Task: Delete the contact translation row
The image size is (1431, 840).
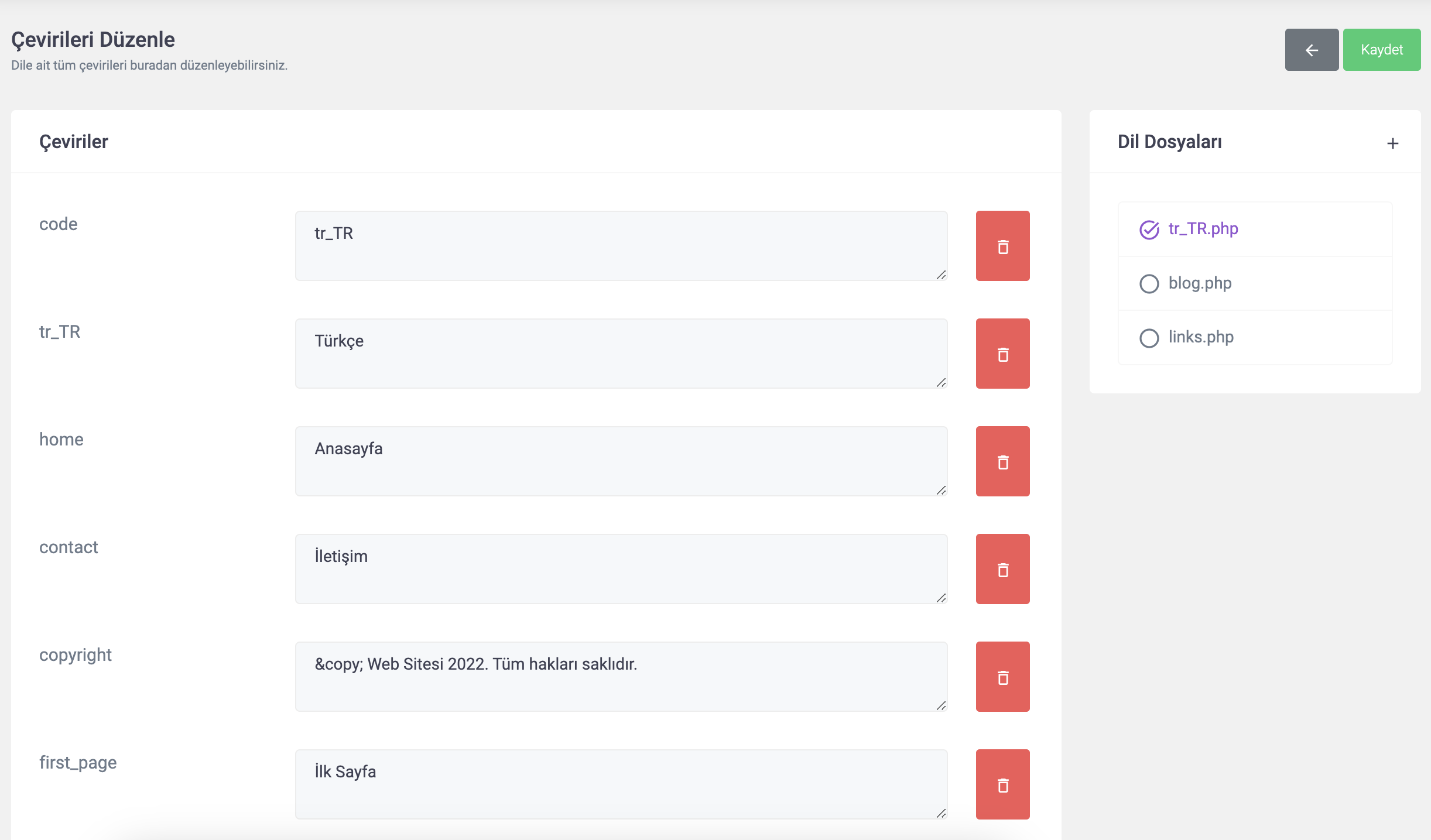Action: point(1002,569)
